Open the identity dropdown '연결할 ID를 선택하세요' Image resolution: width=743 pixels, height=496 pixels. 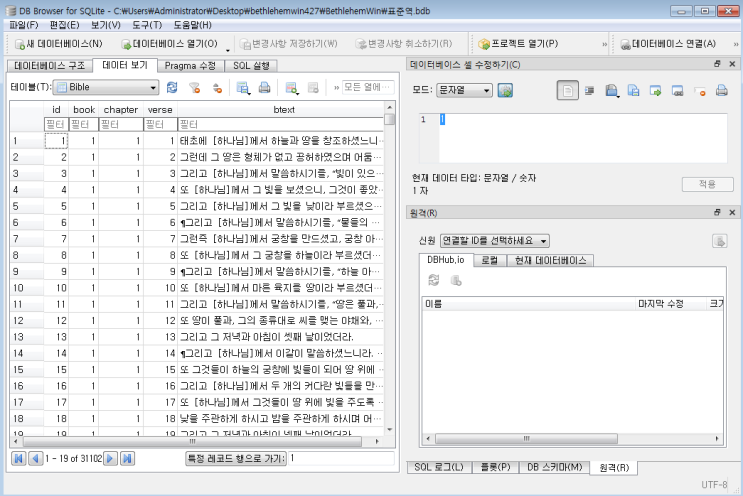point(495,241)
